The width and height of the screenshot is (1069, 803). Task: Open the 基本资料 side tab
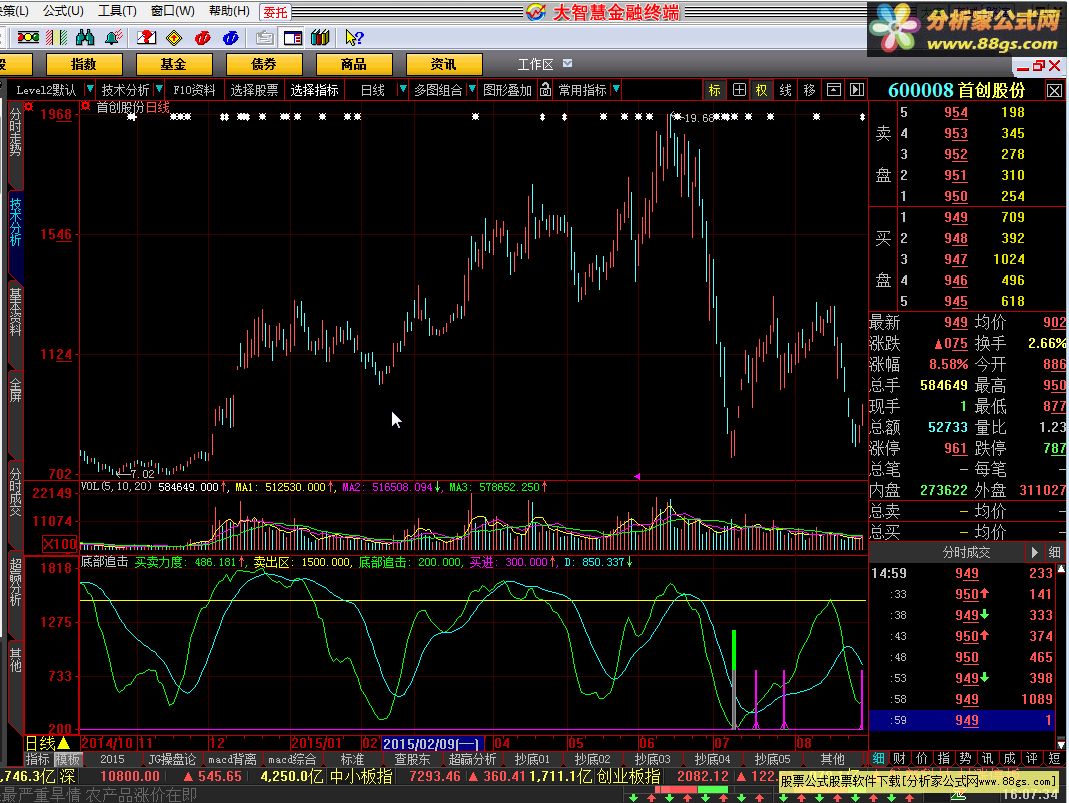click(15, 312)
